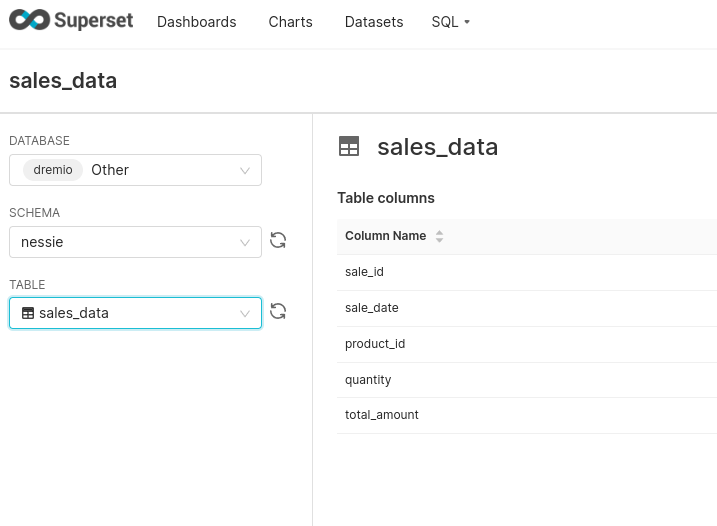This screenshot has width=717, height=526.
Task: Click the Superset infinity logo
Action: click(x=29, y=20)
